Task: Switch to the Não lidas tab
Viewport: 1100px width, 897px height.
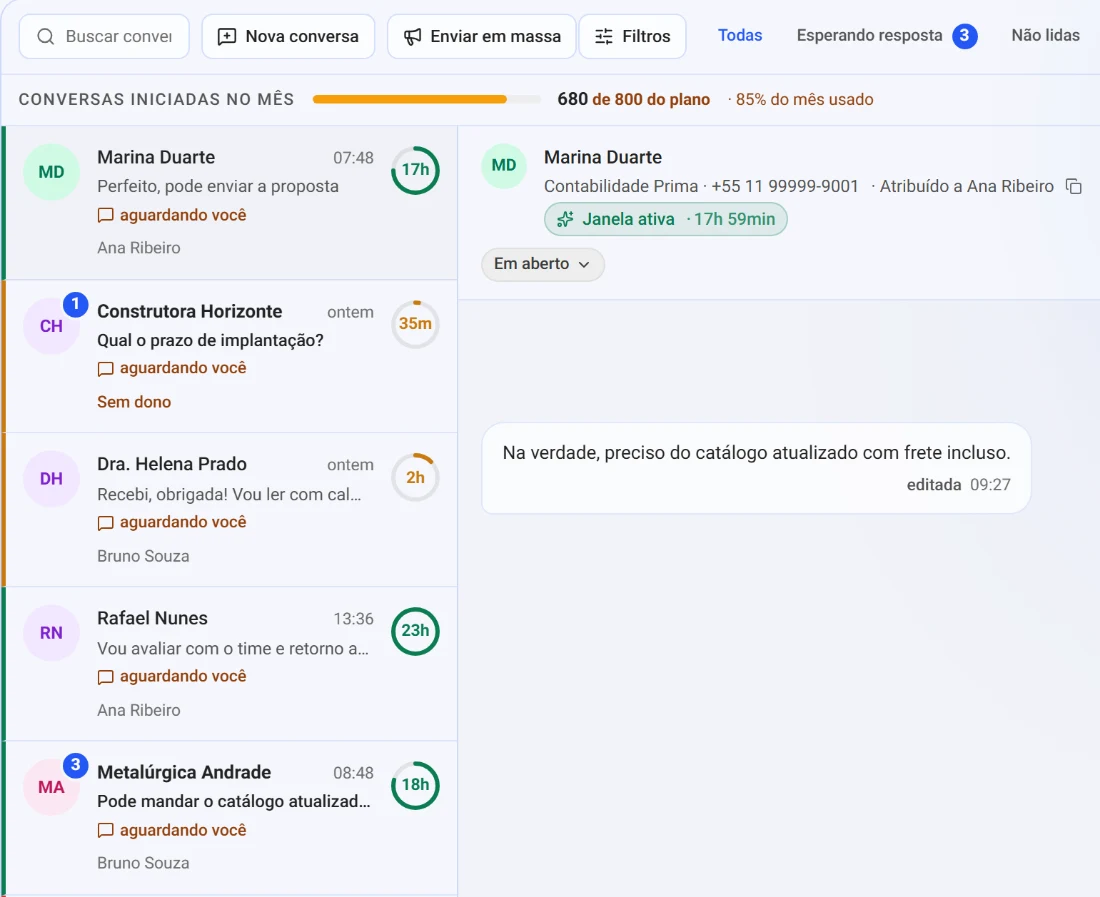Action: click(x=1045, y=35)
